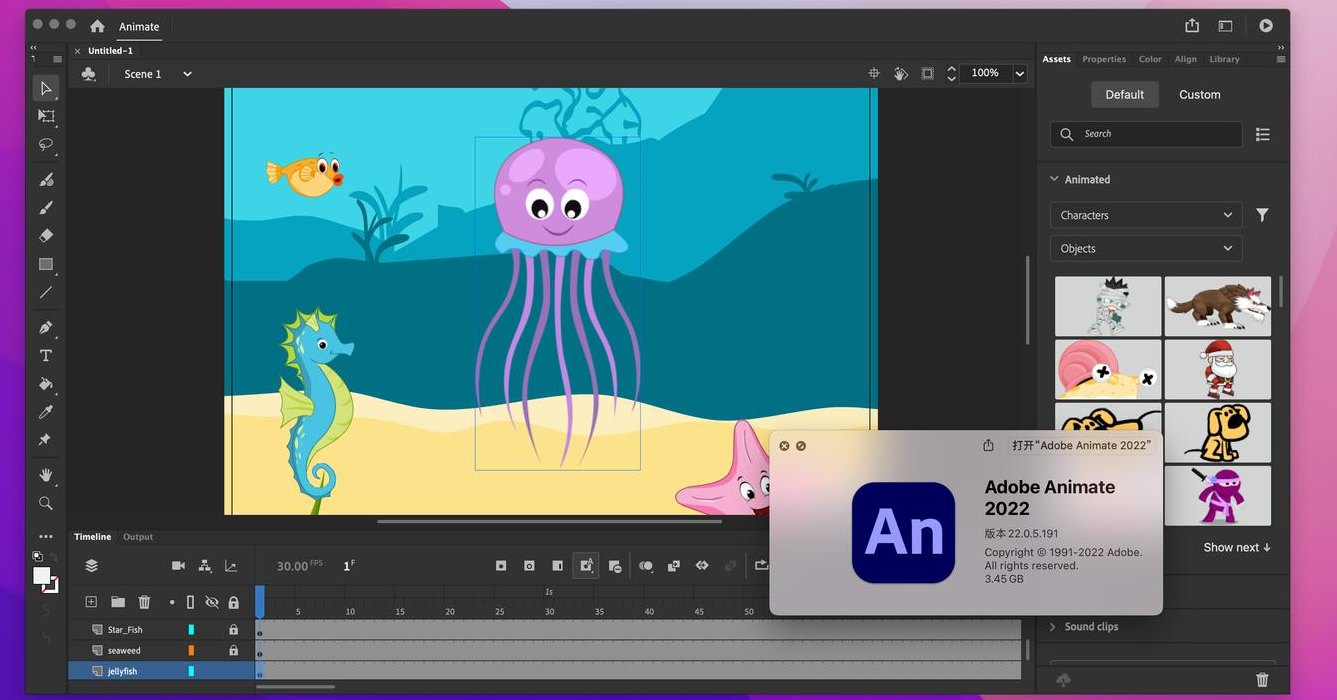Open the workspace switcher icon

tap(1225, 26)
